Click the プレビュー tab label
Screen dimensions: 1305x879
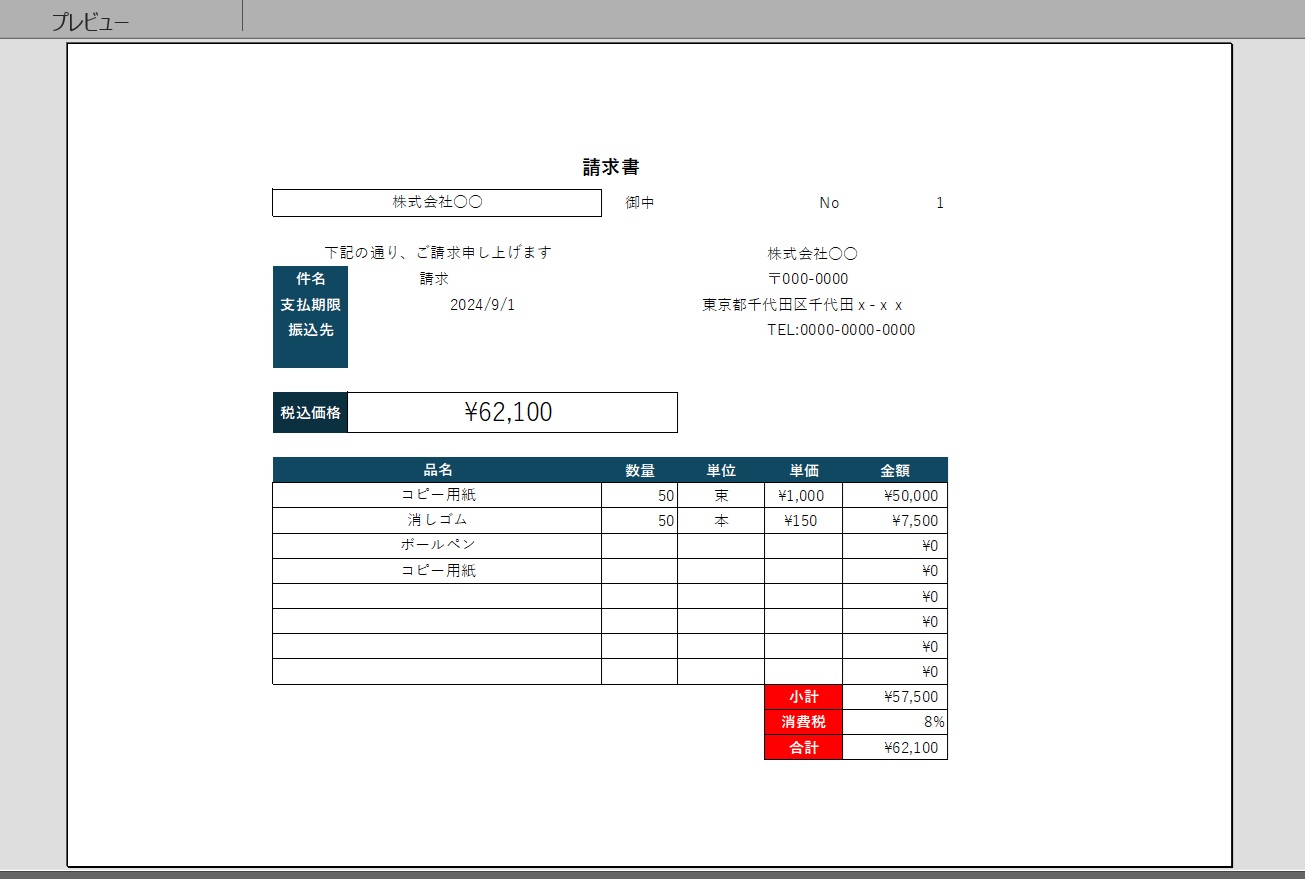(x=90, y=22)
